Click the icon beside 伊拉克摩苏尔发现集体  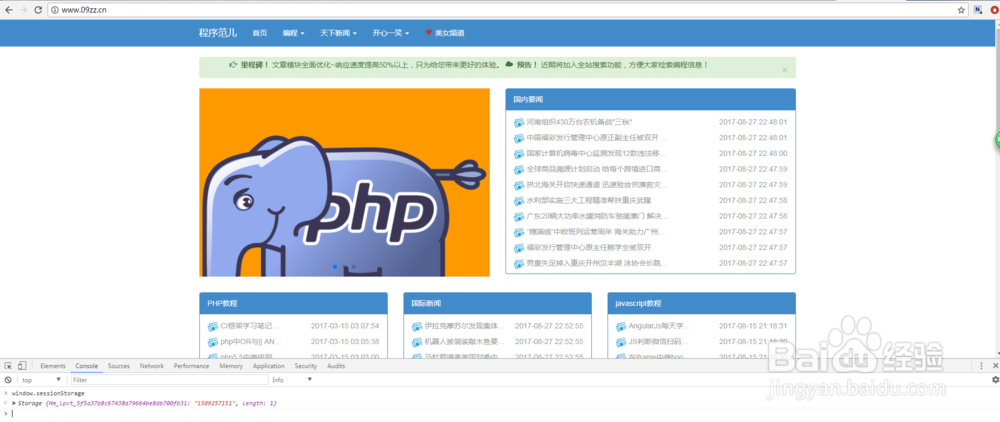click(x=416, y=326)
